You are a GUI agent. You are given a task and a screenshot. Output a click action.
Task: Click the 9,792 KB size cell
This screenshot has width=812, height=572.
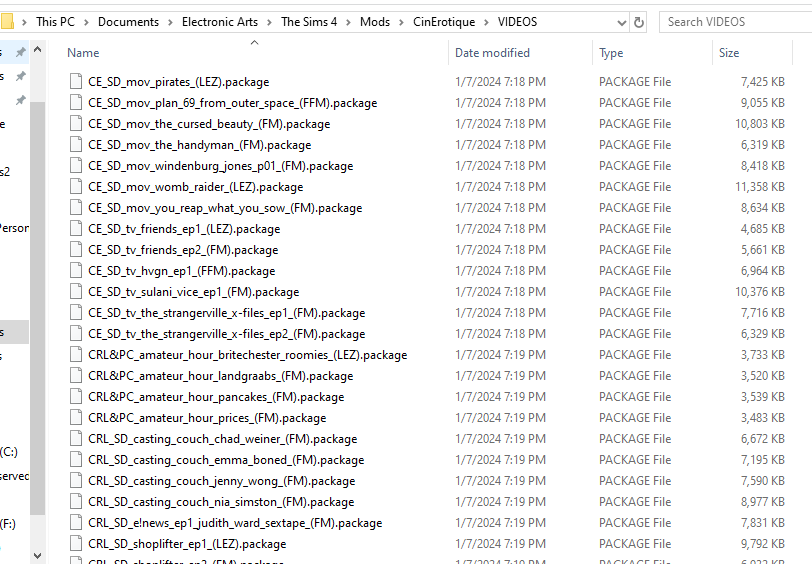point(762,544)
